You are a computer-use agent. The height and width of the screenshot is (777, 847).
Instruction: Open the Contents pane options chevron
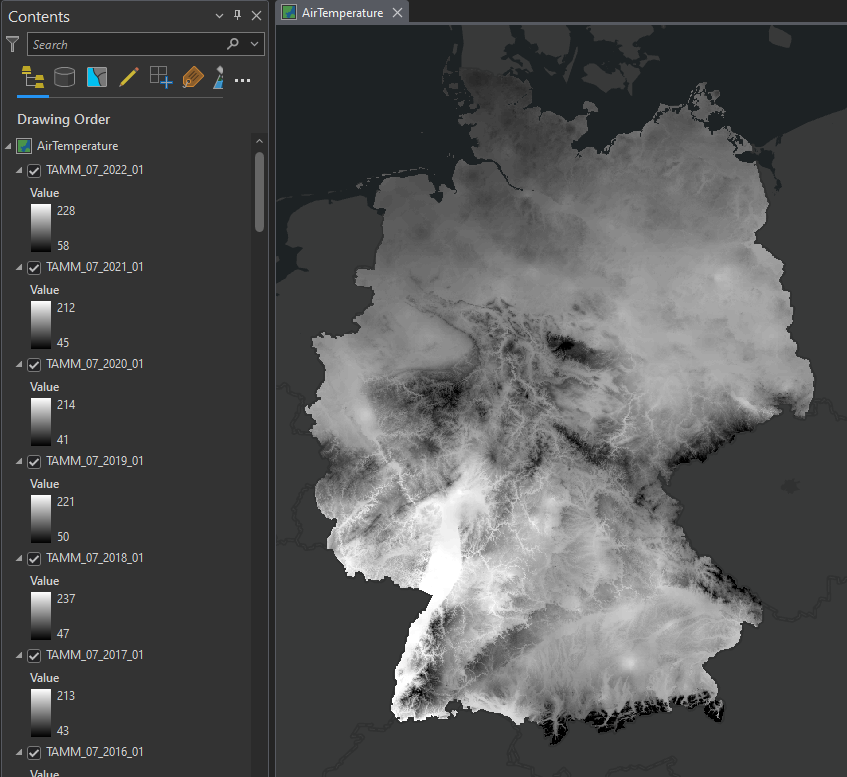point(220,16)
